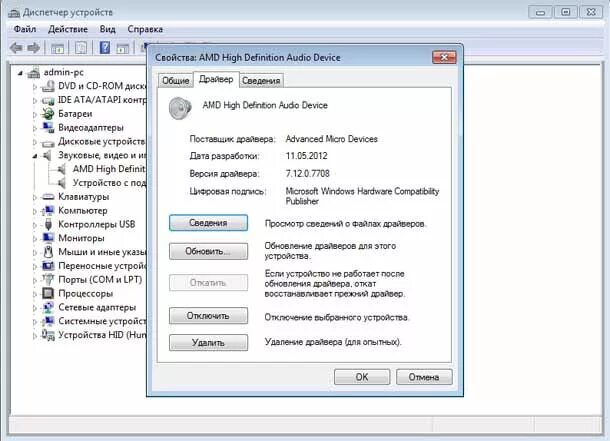The image size is (610, 441).
Task: Select the Драйвер tab
Action: (x=216, y=79)
